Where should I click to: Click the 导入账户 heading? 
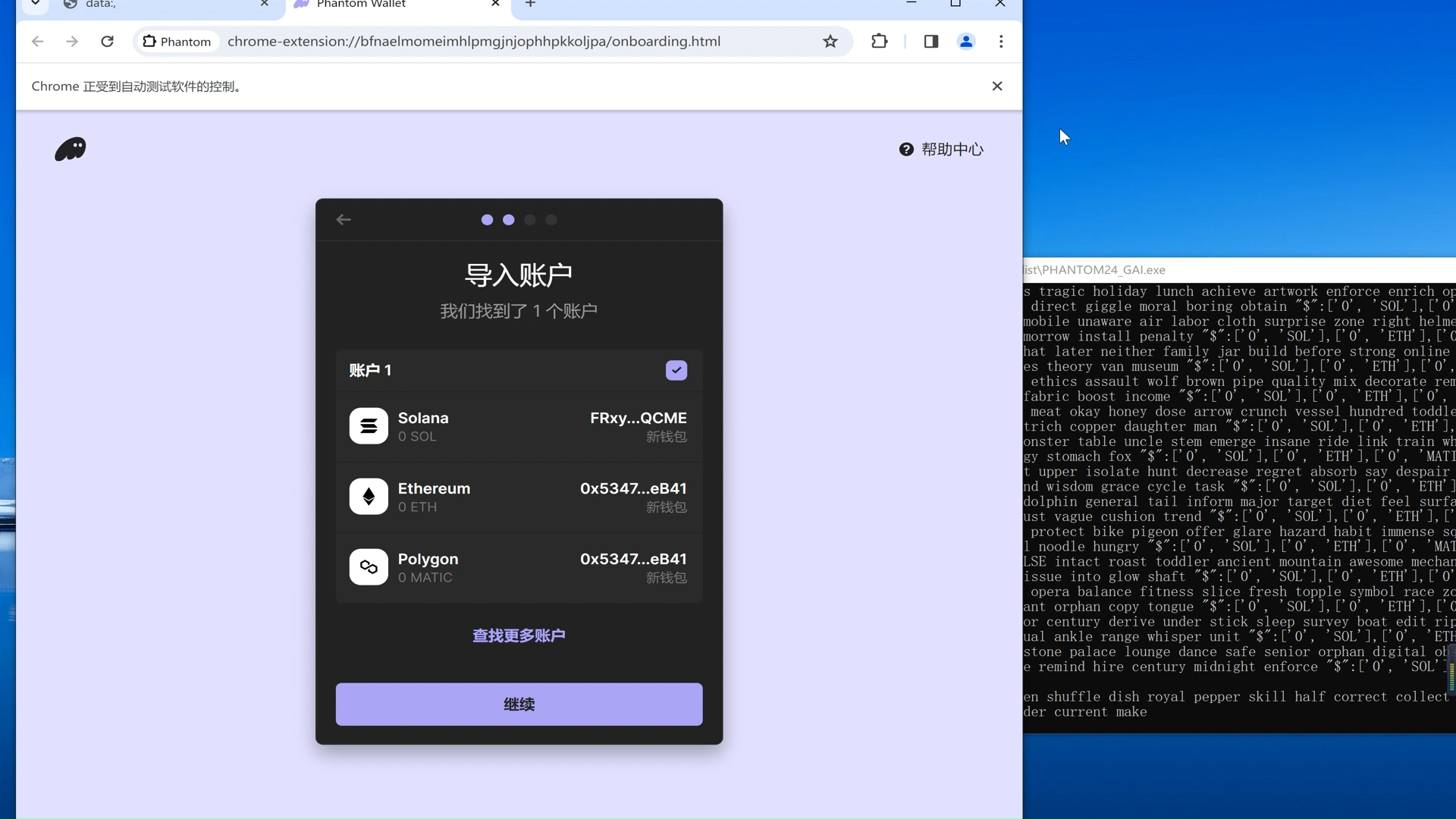click(519, 275)
